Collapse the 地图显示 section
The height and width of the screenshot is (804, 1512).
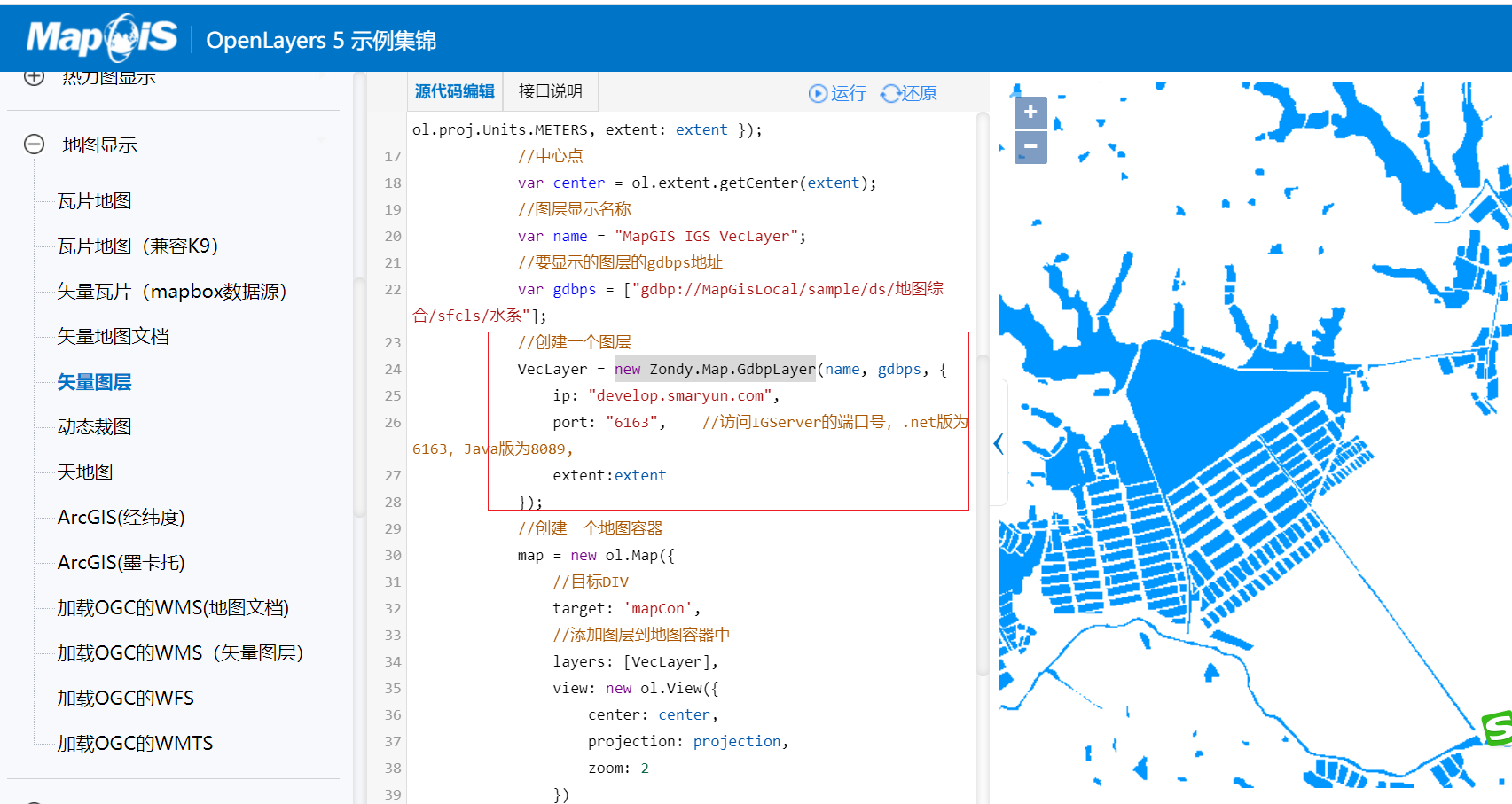[x=34, y=144]
